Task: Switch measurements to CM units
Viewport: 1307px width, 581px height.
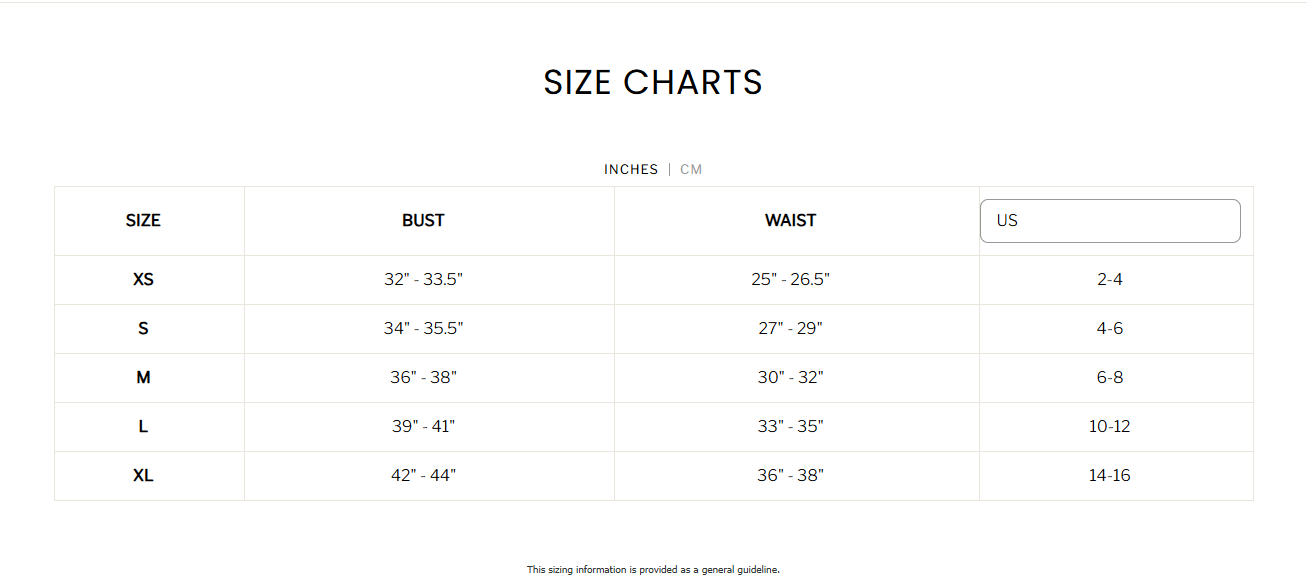Action: point(691,169)
